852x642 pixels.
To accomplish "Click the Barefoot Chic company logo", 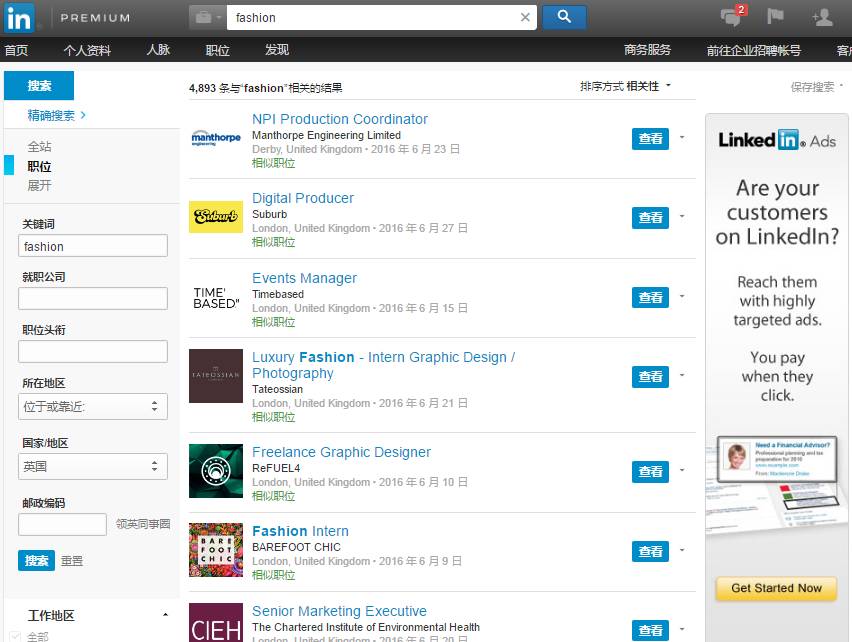I will pos(216,550).
